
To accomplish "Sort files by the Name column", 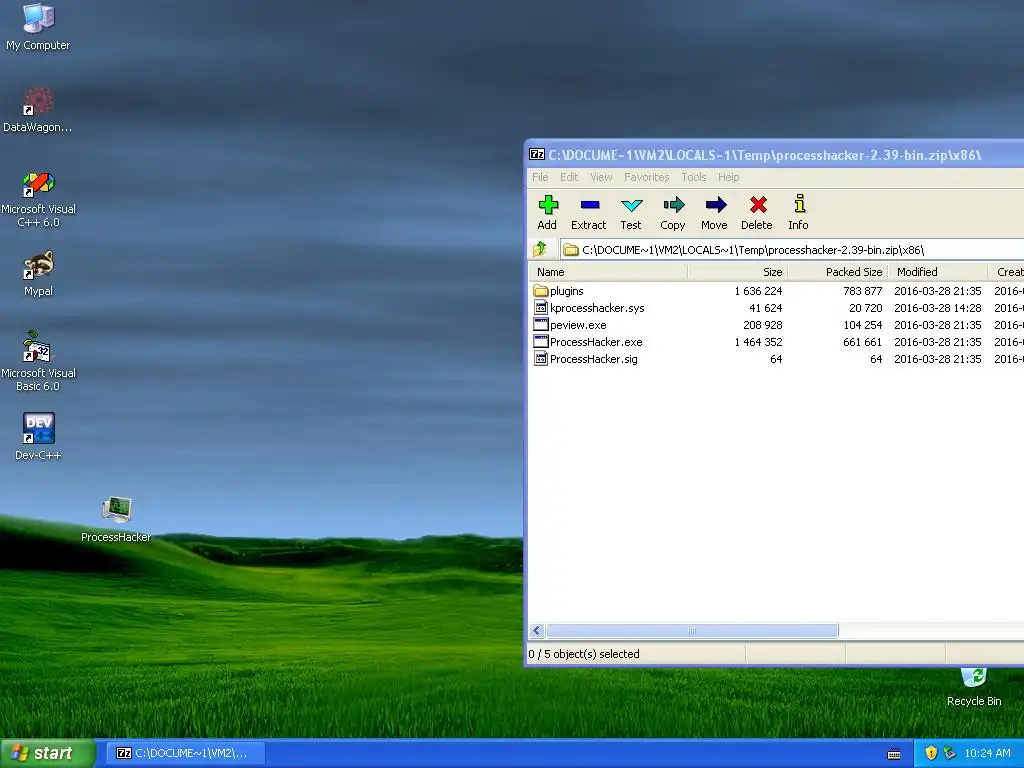I will click(x=608, y=272).
